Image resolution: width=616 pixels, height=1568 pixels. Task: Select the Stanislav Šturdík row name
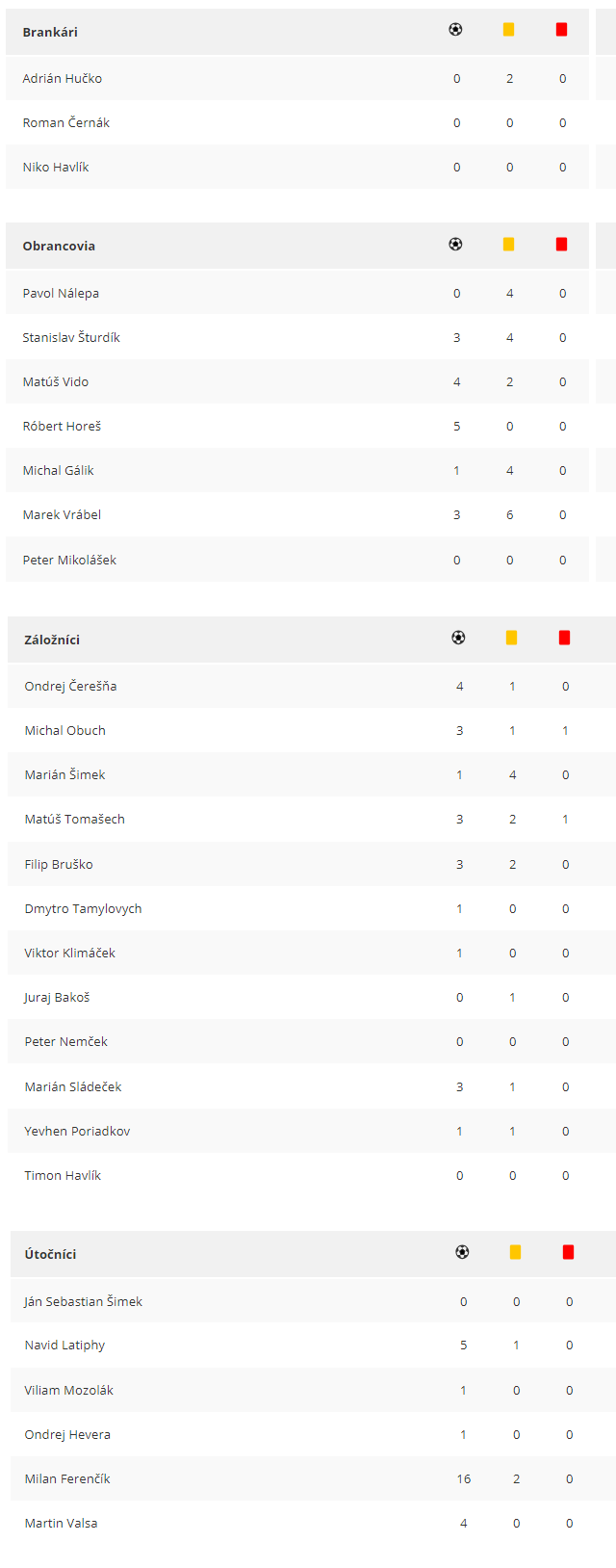tap(71, 337)
